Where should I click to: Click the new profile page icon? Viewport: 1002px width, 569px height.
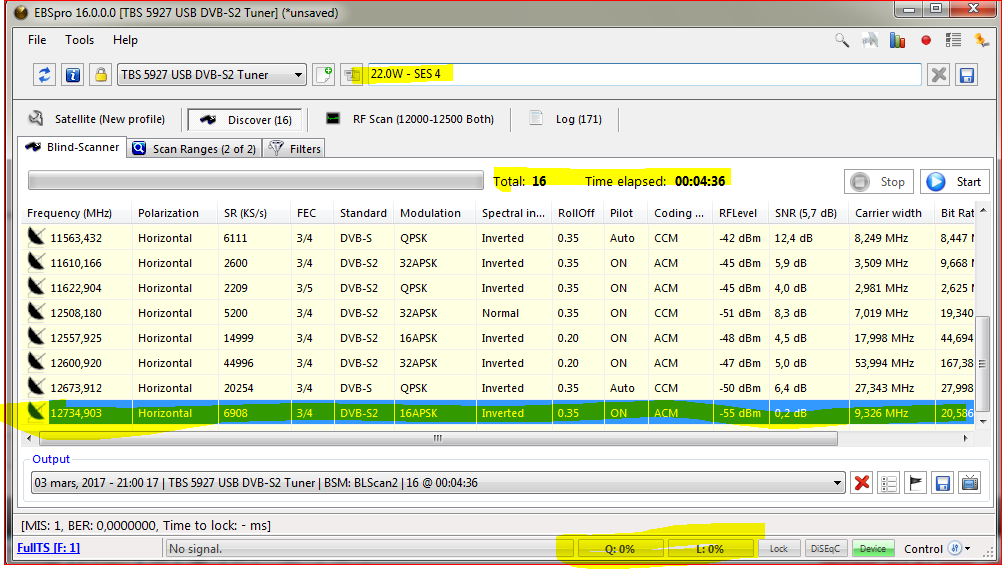point(323,75)
